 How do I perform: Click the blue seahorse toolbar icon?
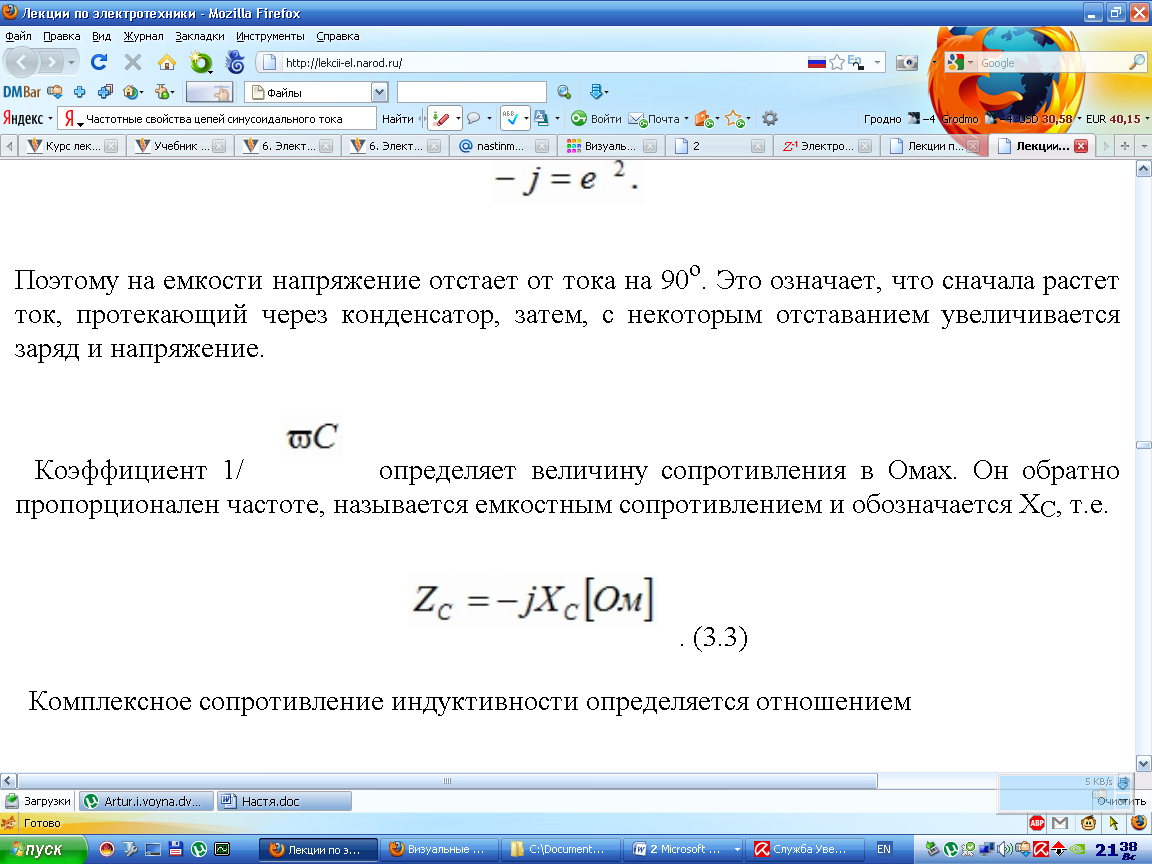coord(235,62)
